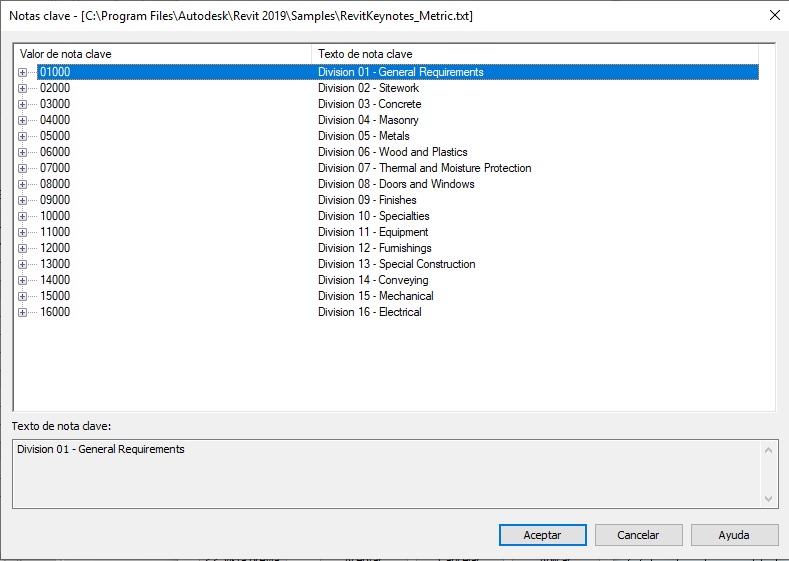
Task: Open help with the Ayuda button
Action: 734,535
